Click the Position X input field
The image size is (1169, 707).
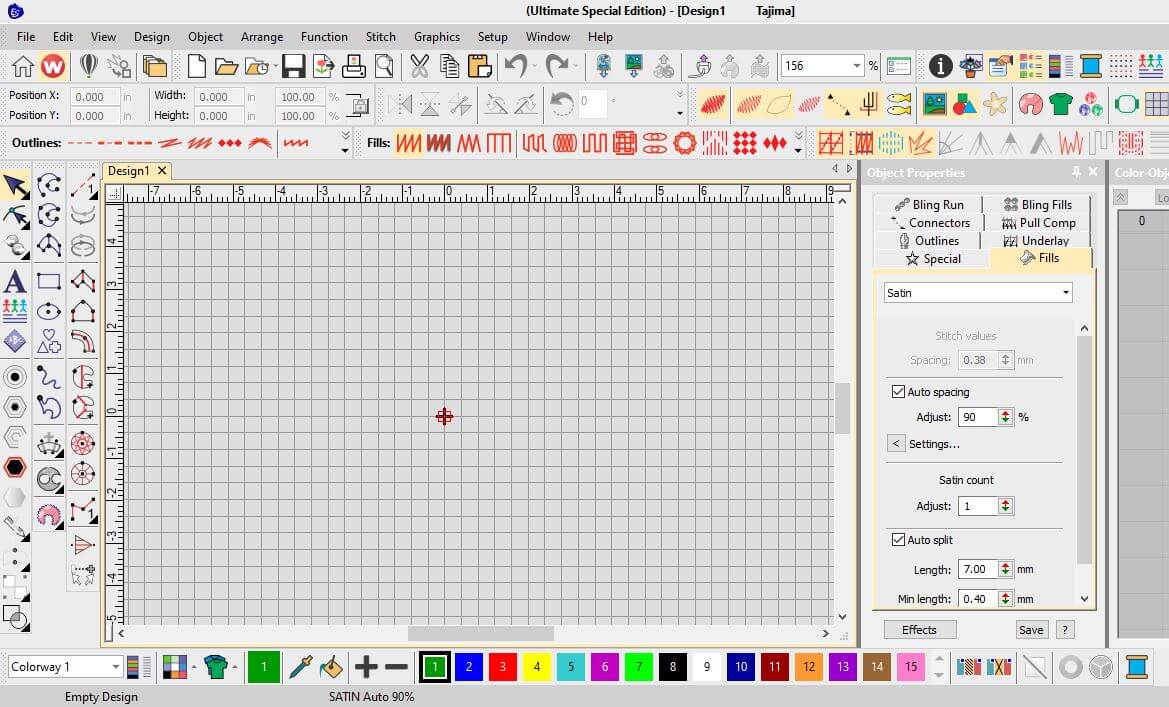95,96
